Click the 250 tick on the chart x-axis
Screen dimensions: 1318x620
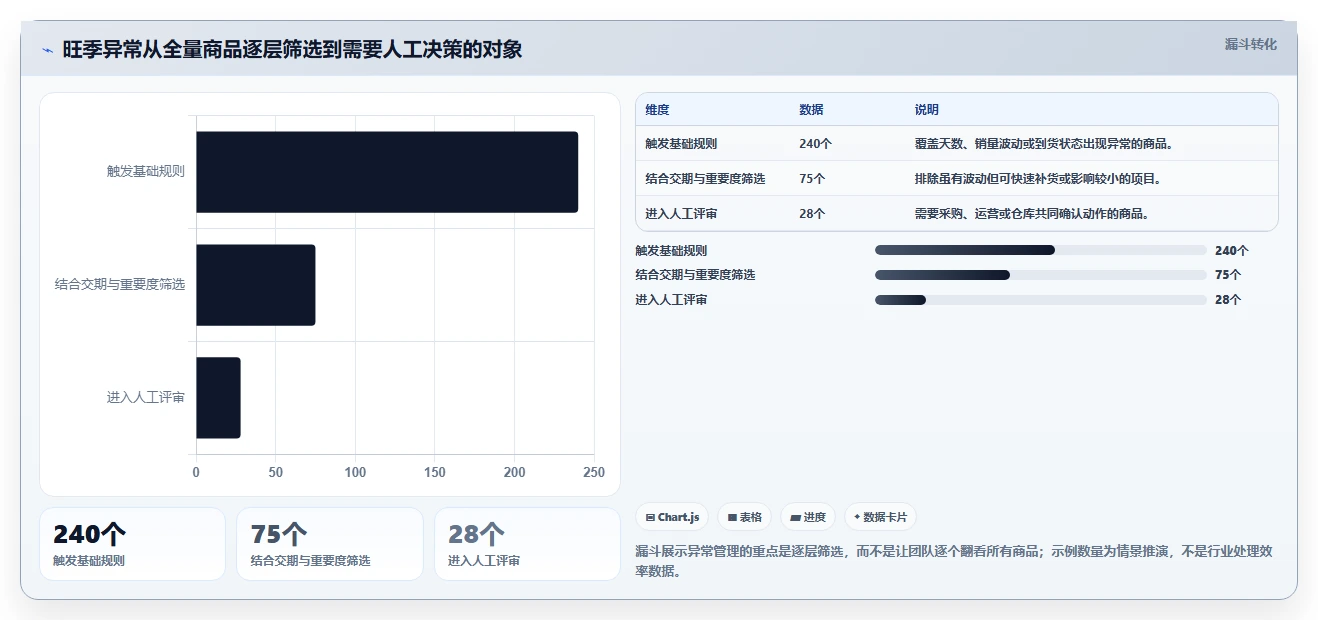594,473
